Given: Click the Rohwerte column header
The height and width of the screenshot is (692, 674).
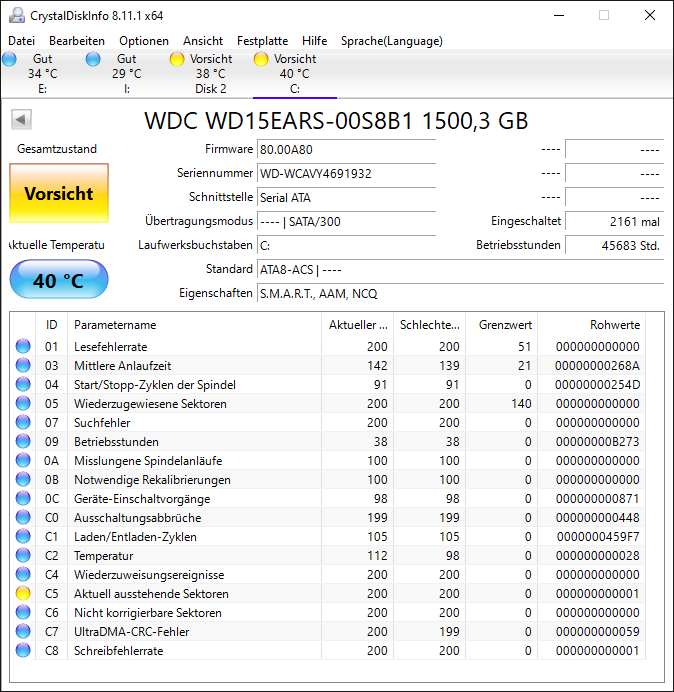Looking at the screenshot, I should click(x=591, y=325).
